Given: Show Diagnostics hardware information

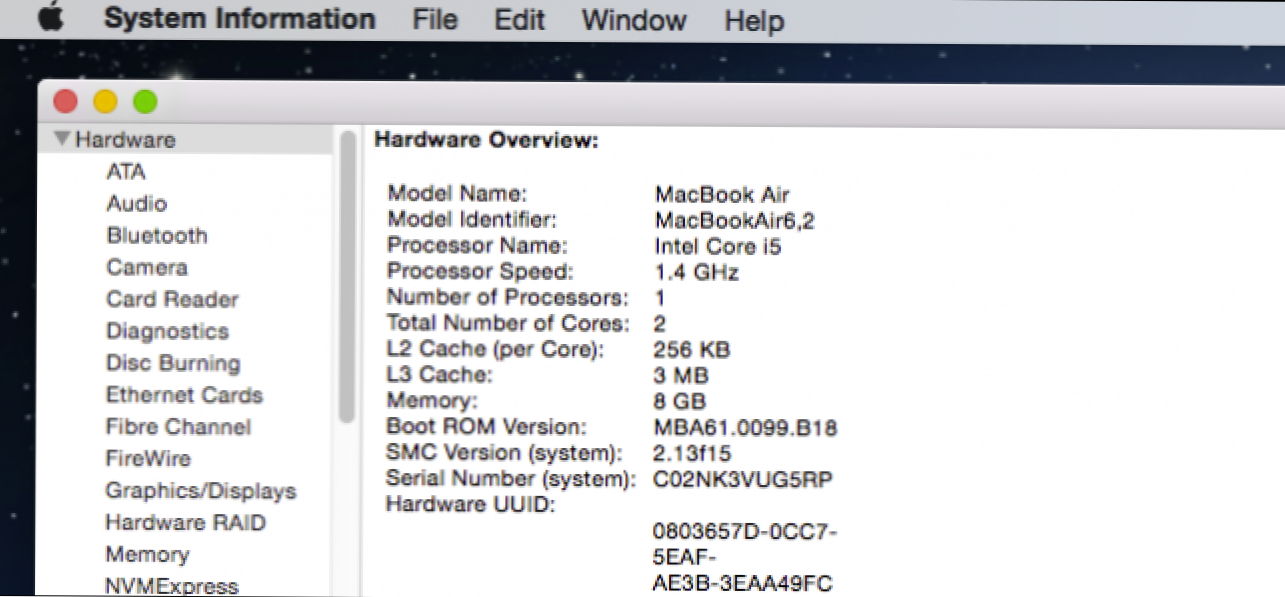Looking at the screenshot, I should [167, 332].
